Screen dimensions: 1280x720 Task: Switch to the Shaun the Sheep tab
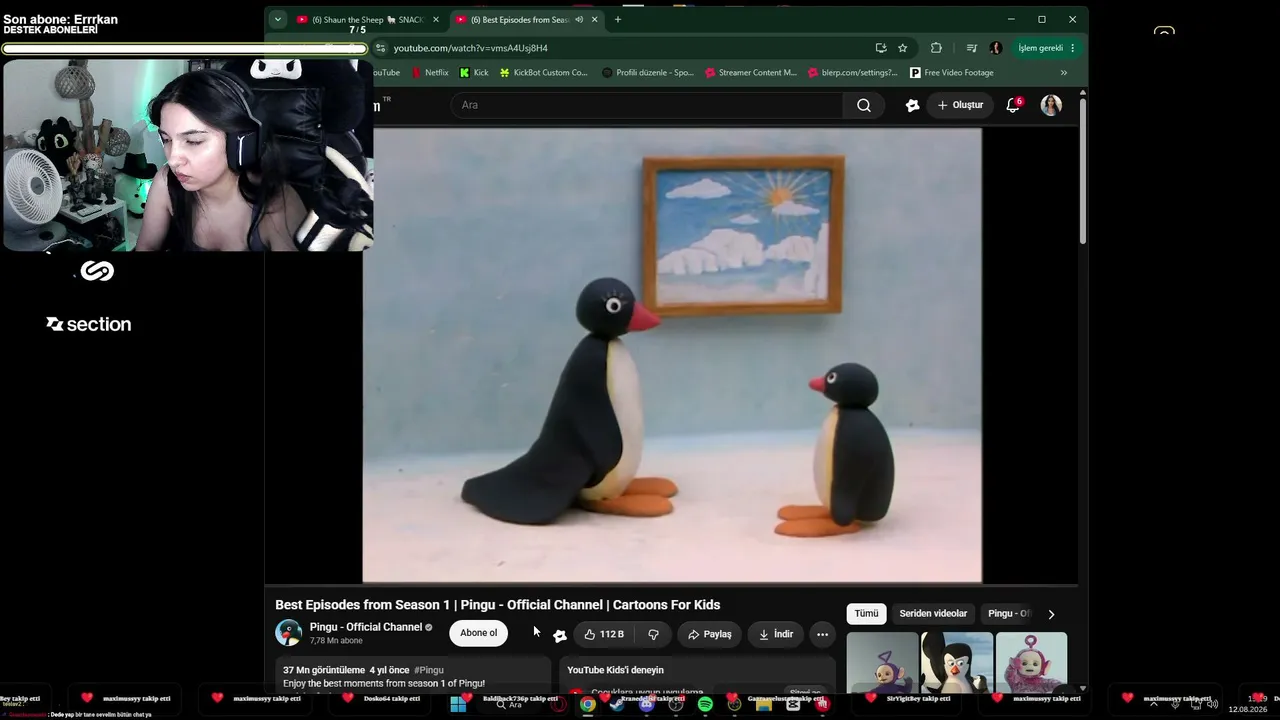367,19
